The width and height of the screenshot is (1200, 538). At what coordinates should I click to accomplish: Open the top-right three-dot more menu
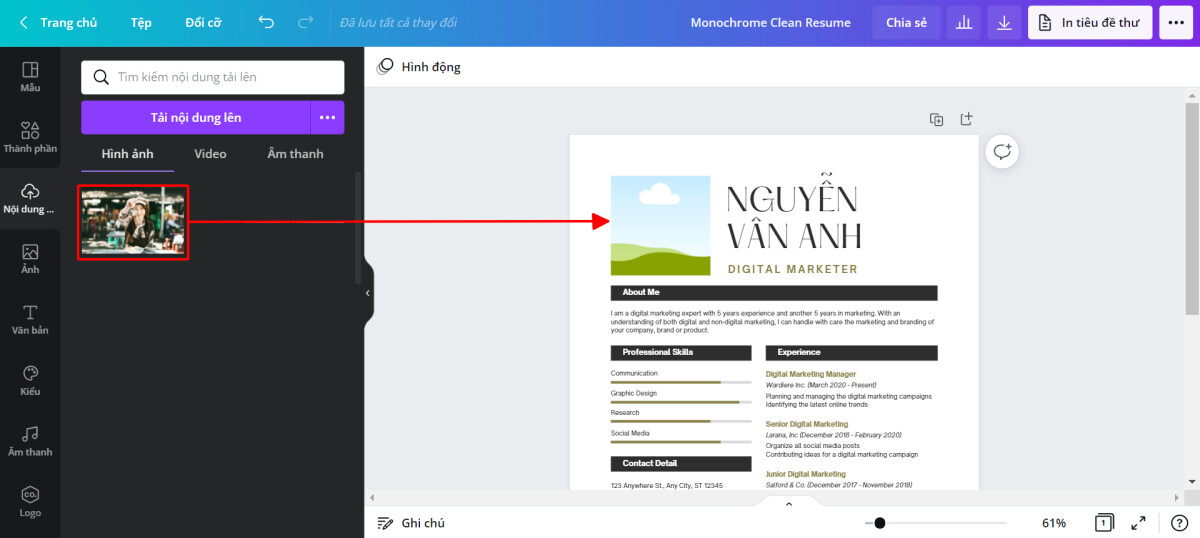pos(1176,22)
